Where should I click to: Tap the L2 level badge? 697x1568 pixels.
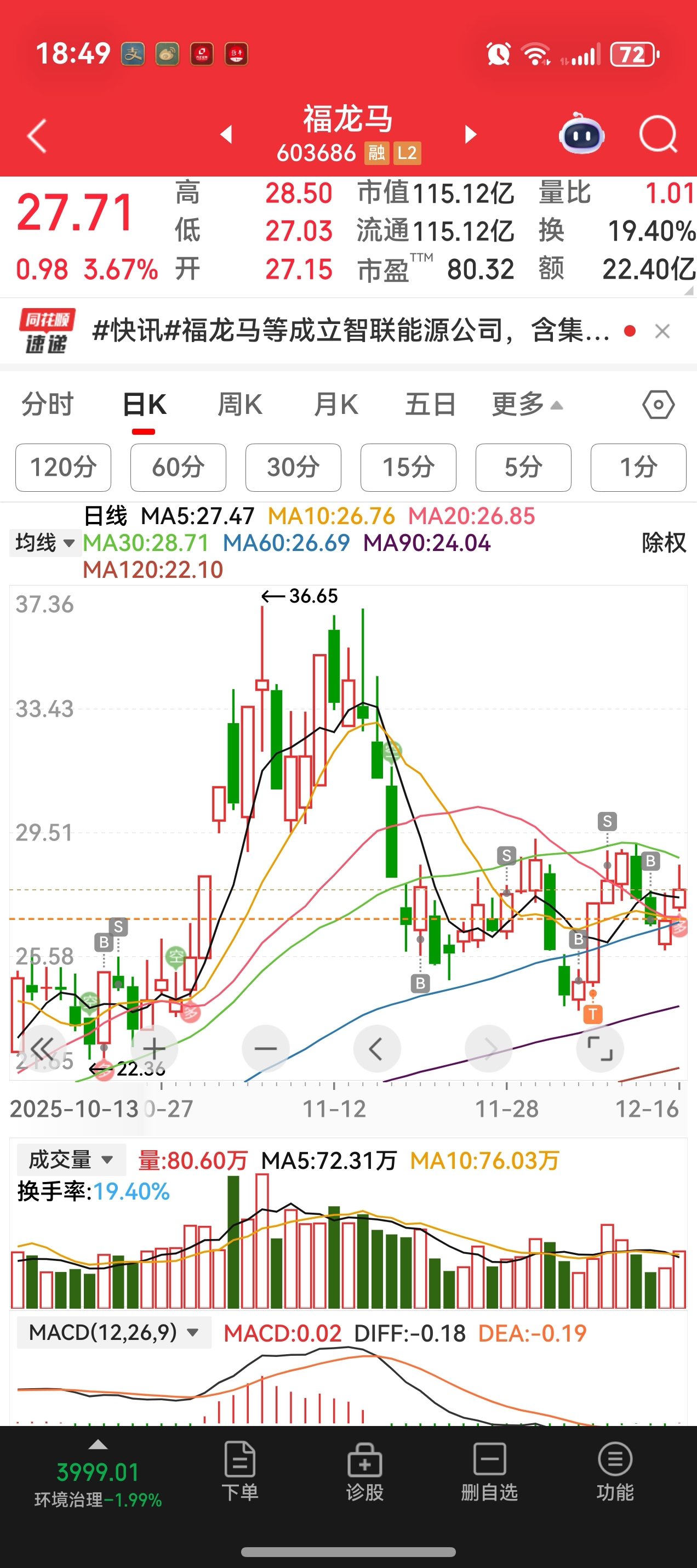click(x=407, y=153)
